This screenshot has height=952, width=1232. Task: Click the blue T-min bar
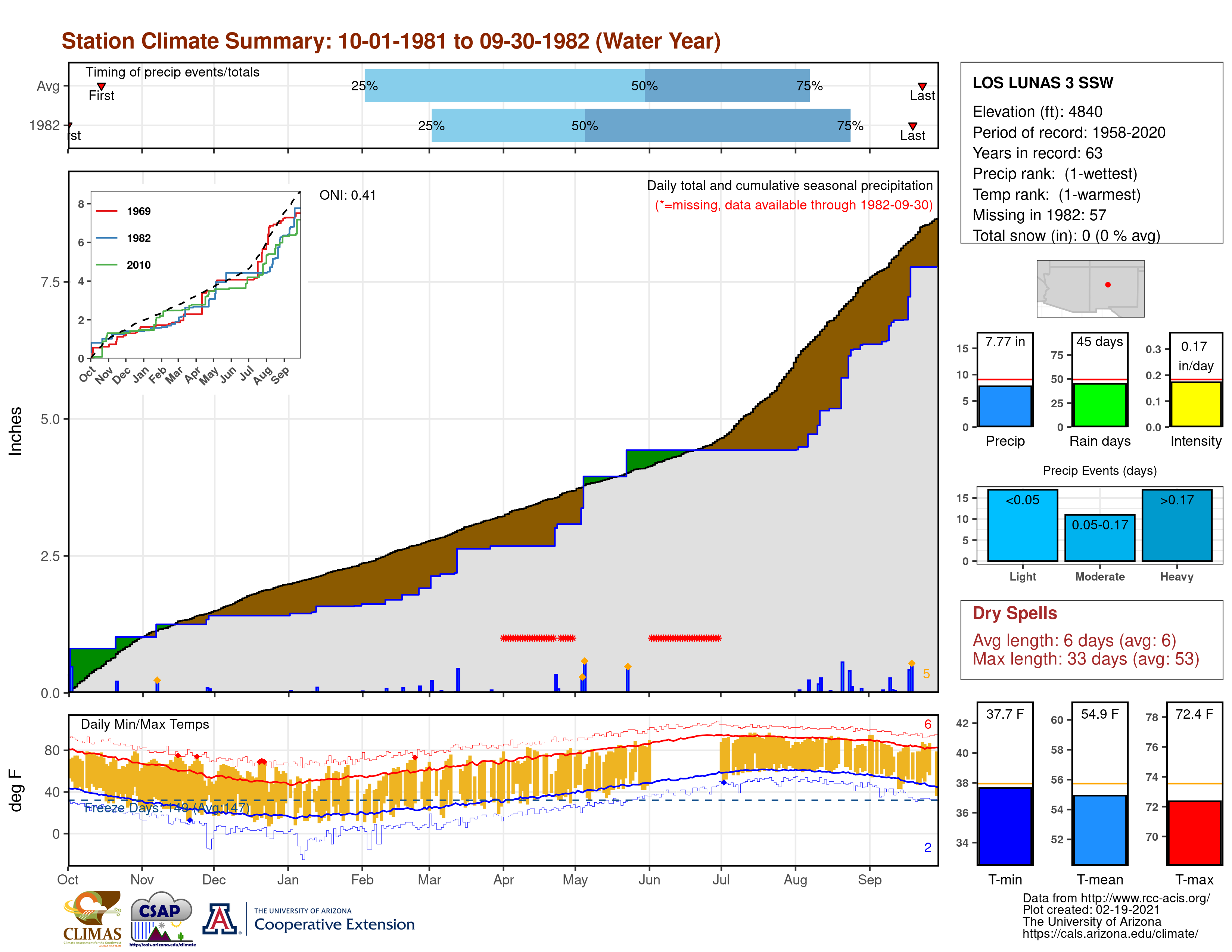click(x=1005, y=826)
